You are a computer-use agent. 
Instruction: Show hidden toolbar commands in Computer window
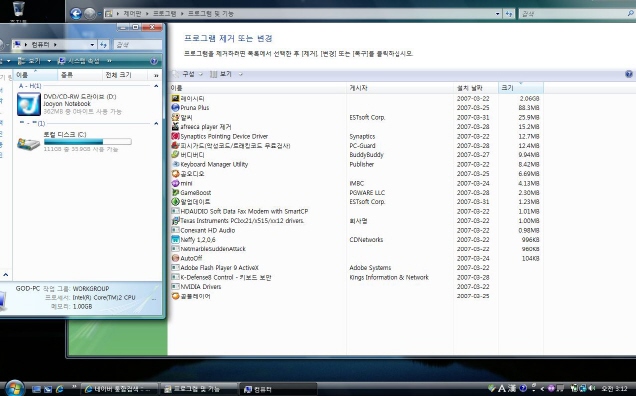pos(109,61)
